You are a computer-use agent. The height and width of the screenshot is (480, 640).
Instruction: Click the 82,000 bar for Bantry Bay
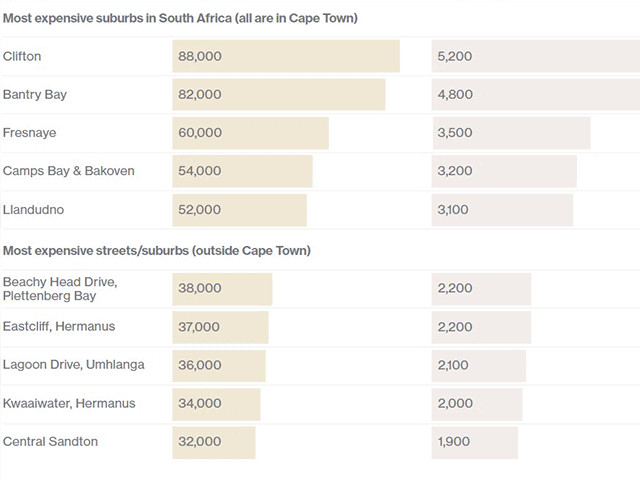[x=279, y=95]
